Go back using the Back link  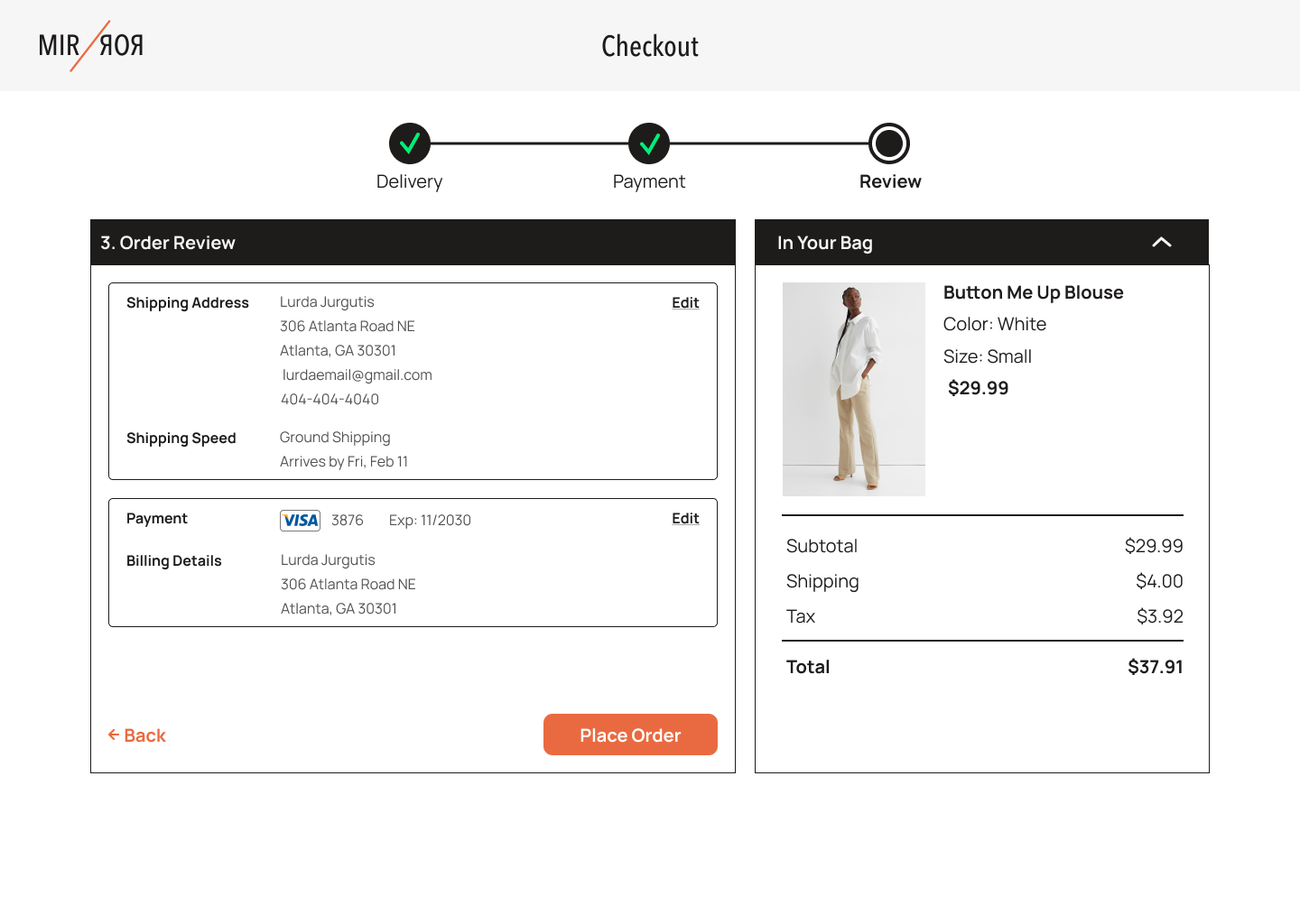coord(137,735)
